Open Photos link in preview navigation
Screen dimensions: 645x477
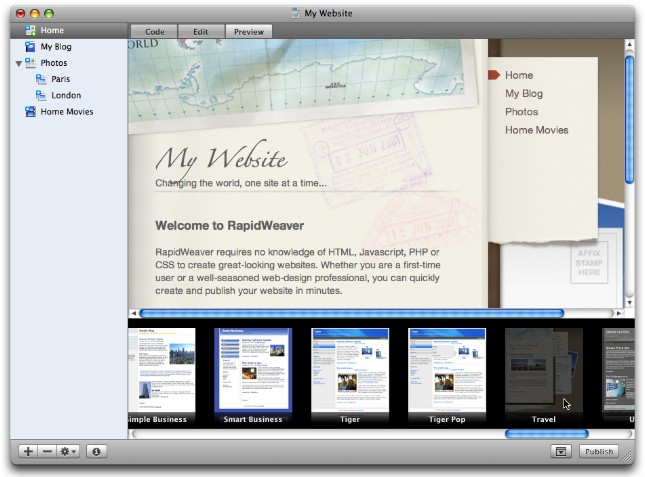(522, 112)
